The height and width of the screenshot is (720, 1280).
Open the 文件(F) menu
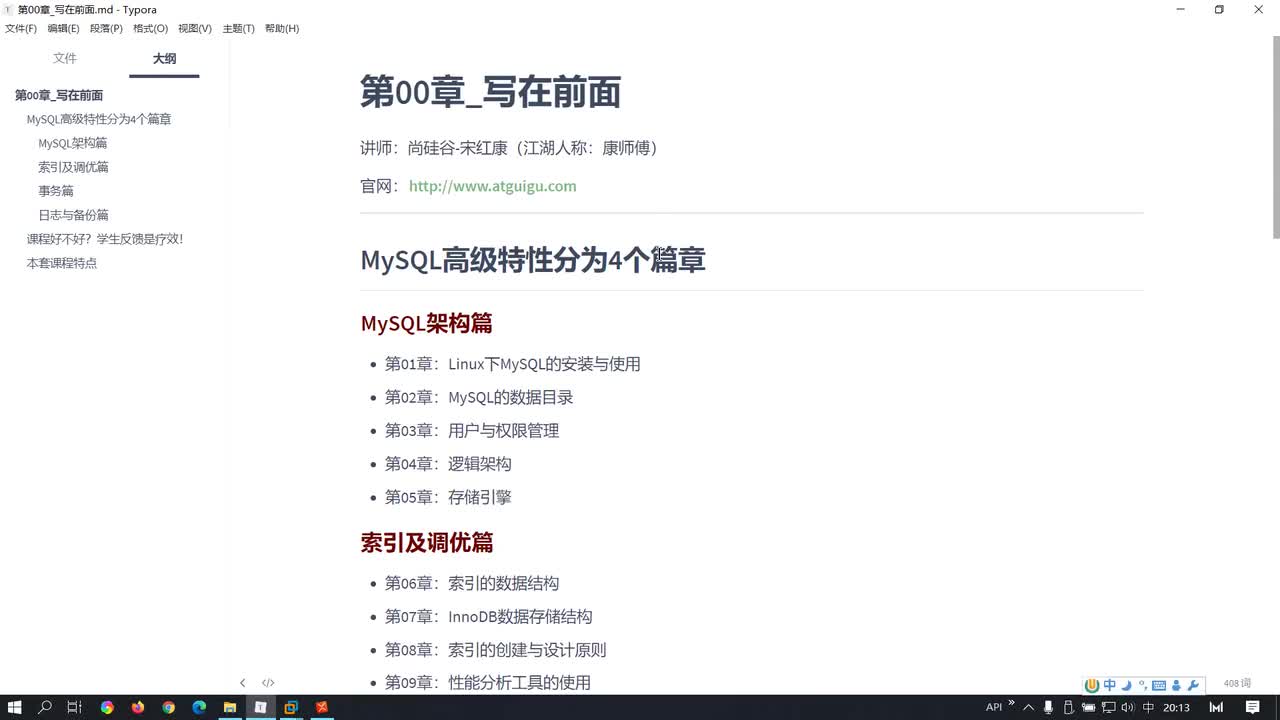coord(21,29)
